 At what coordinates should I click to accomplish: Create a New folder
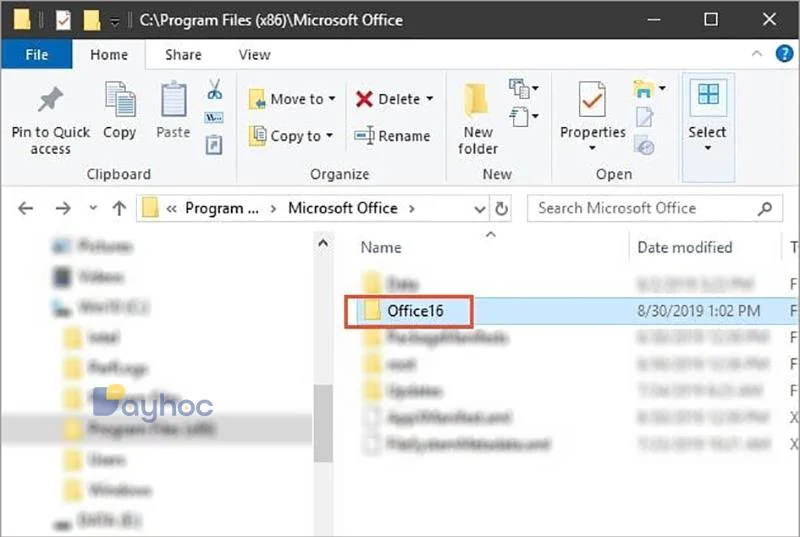(478, 119)
